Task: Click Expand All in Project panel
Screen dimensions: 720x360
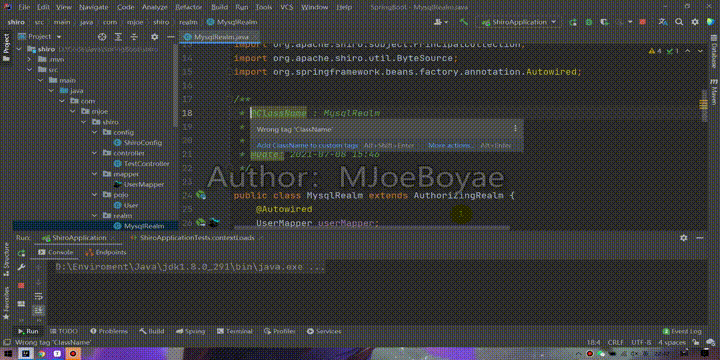Action: (x=118, y=37)
